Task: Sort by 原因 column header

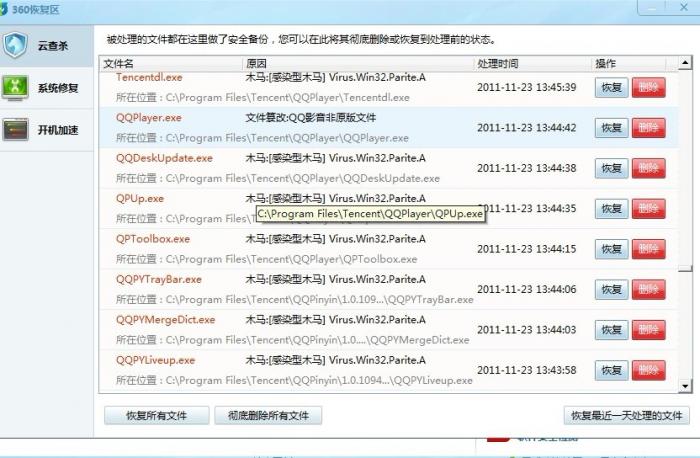Action: (358, 63)
